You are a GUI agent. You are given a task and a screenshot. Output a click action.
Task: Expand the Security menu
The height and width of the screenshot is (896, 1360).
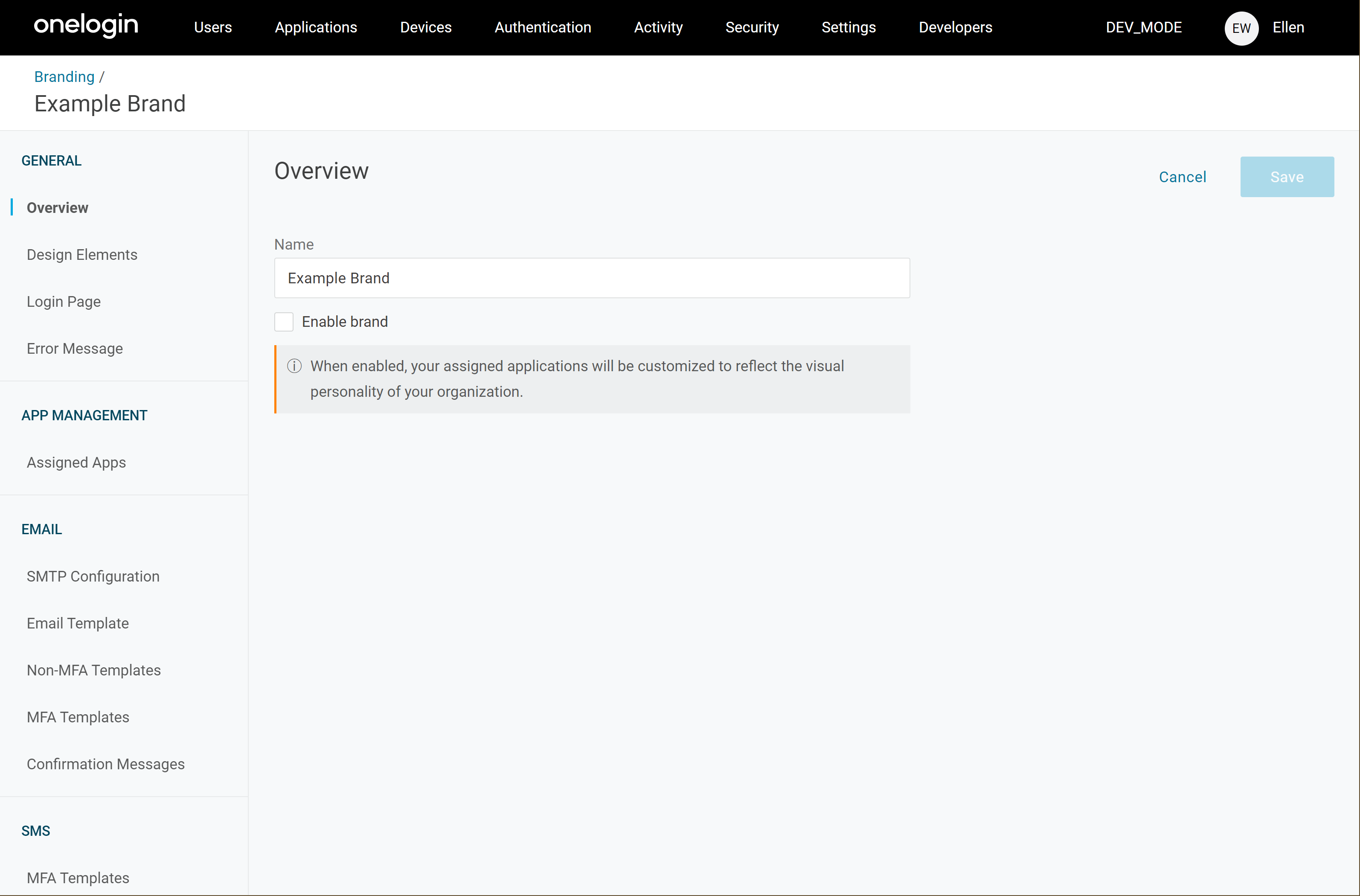point(751,27)
